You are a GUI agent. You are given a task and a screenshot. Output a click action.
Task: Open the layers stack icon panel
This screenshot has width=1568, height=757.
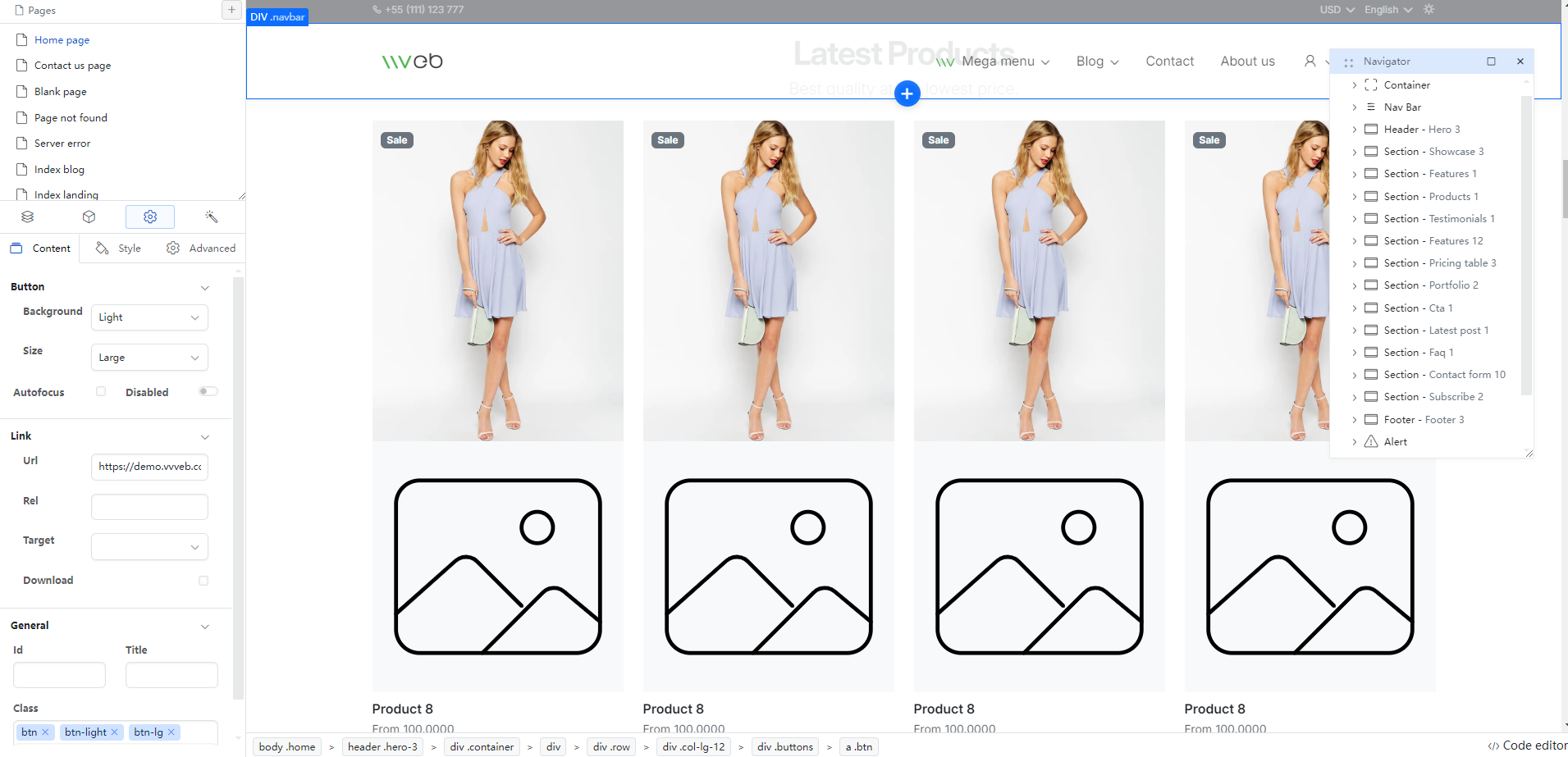tap(28, 217)
